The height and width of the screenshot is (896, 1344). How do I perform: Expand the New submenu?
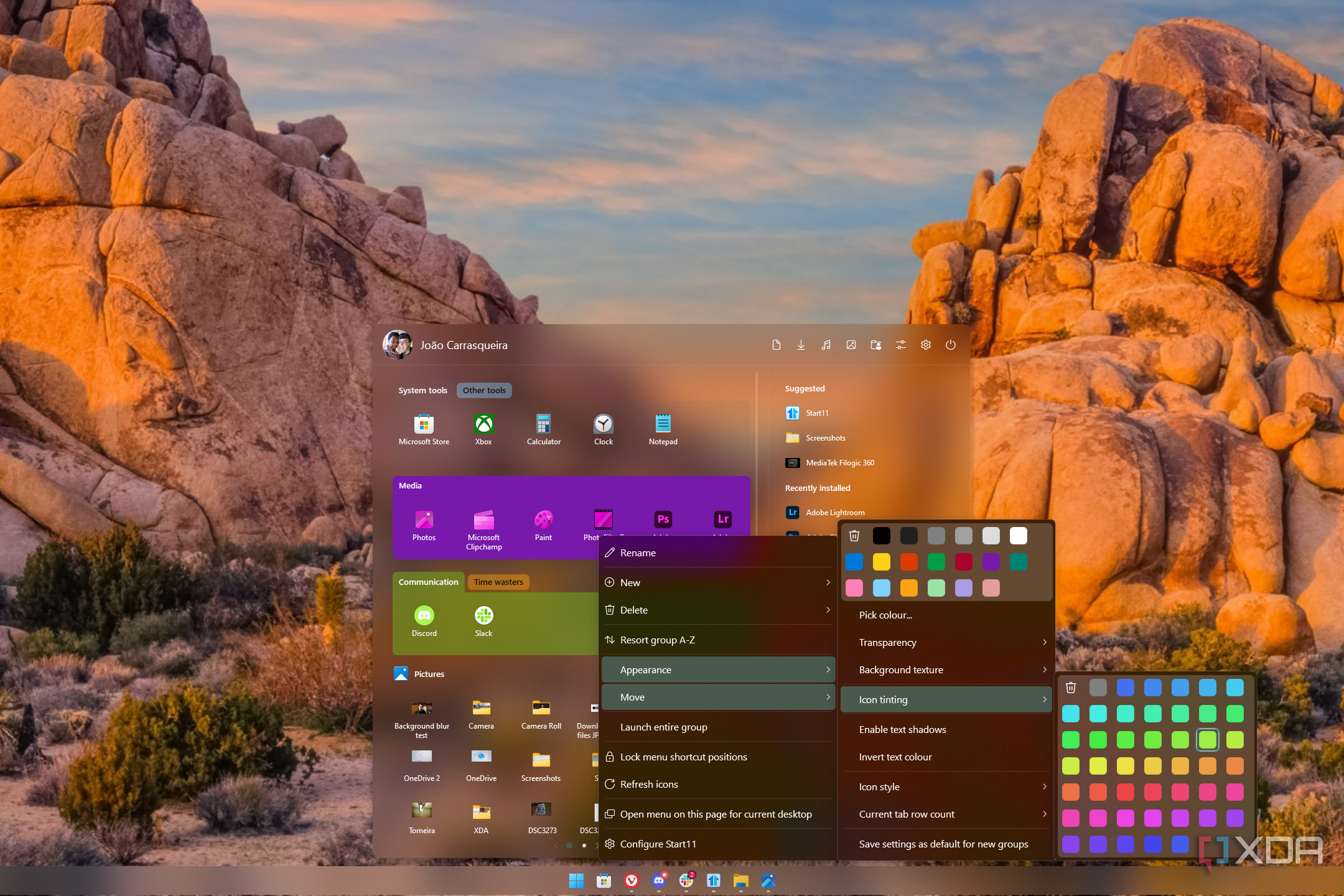point(718,582)
